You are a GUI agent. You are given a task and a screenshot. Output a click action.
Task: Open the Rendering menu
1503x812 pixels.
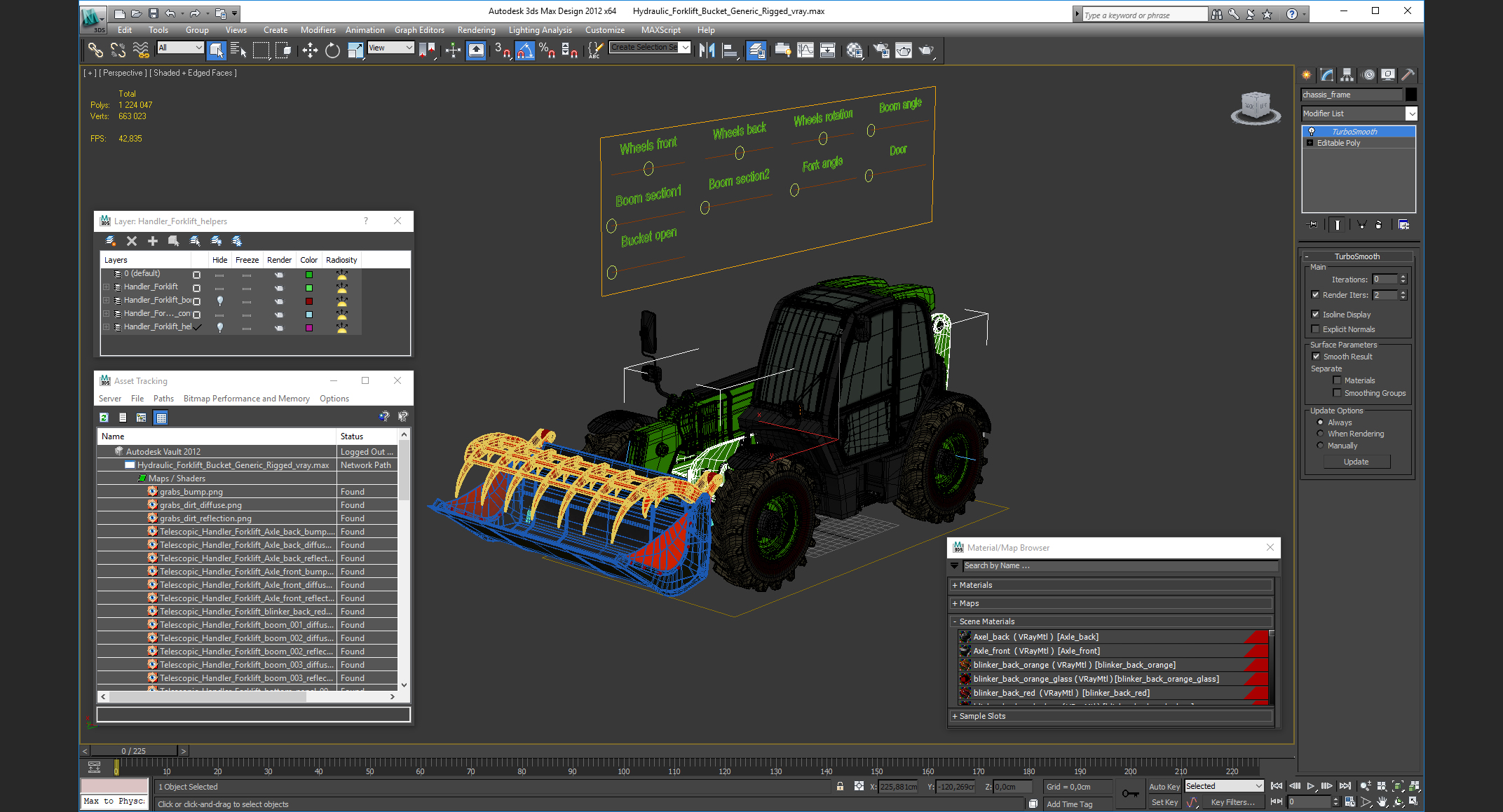[x=476, y=30]
